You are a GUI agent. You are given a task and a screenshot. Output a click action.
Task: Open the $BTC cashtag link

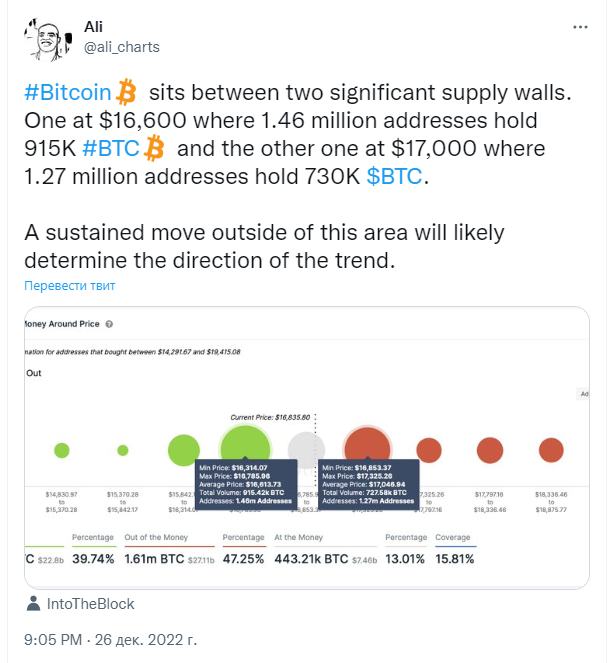394,176
